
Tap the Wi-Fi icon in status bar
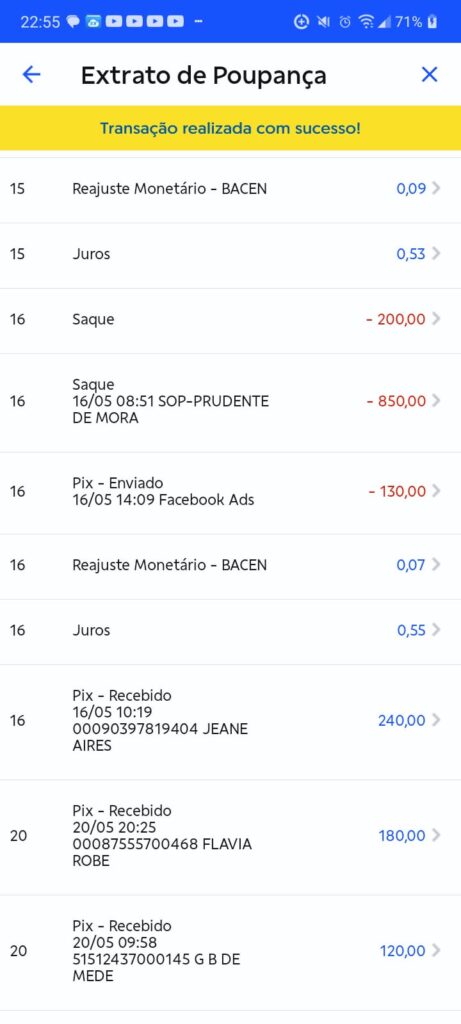367,22
